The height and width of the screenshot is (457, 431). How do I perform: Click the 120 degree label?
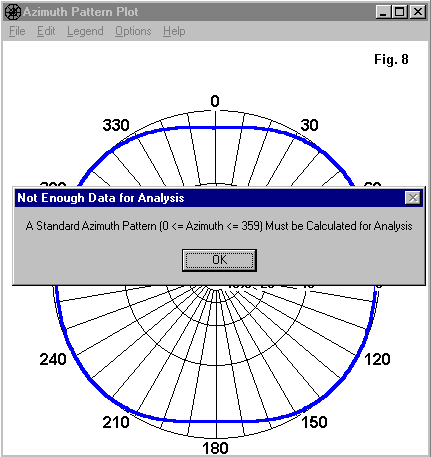377,359
